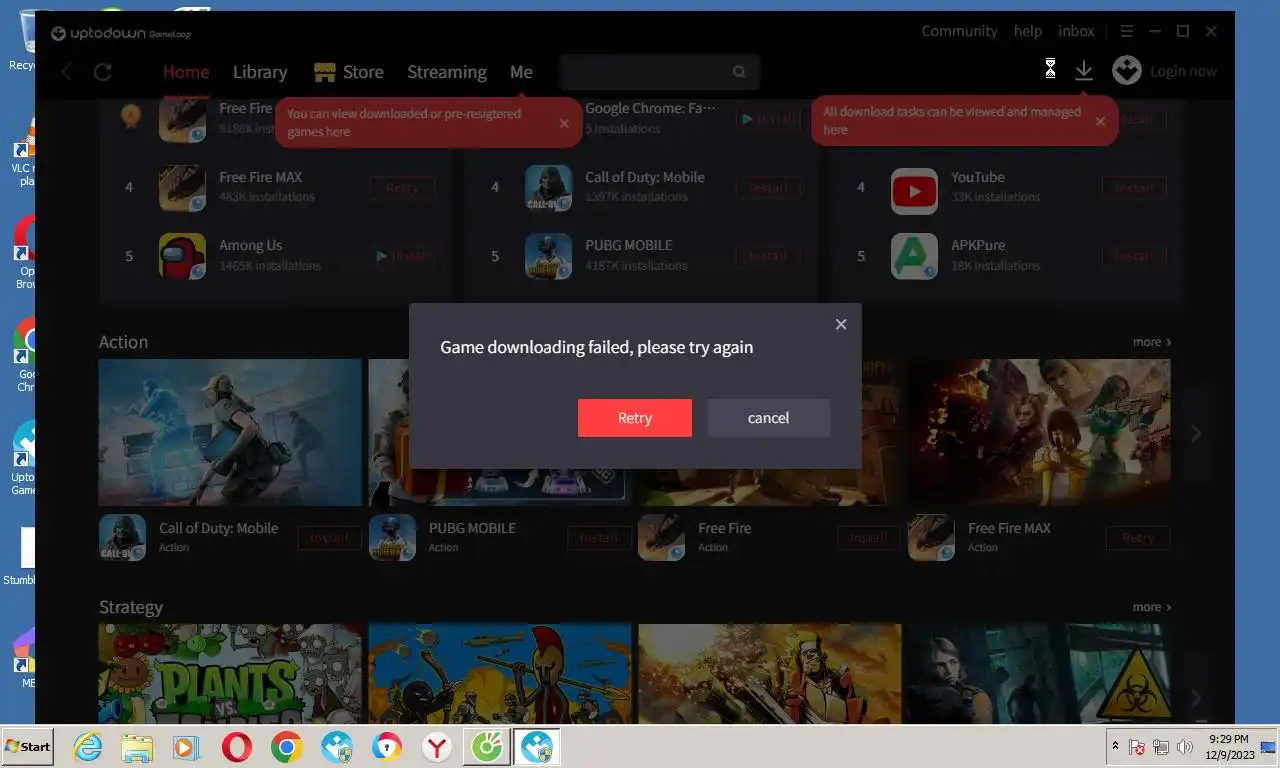
Task: Open the help link
Action: 1028,31
